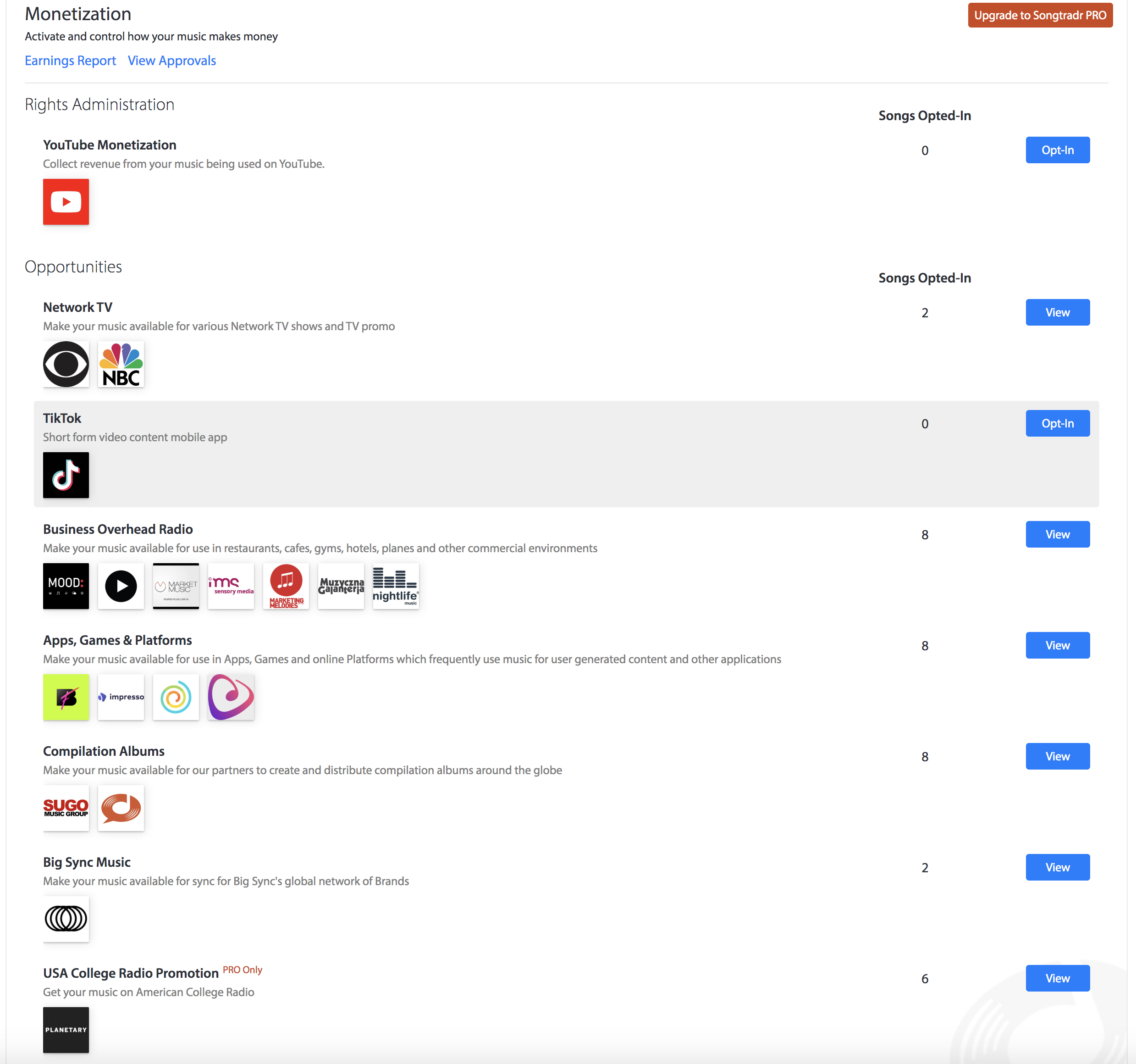1136x1064 pixels.
Task: Select the Muzyczna Galanteria logo
Action: (x=341, y=586)
